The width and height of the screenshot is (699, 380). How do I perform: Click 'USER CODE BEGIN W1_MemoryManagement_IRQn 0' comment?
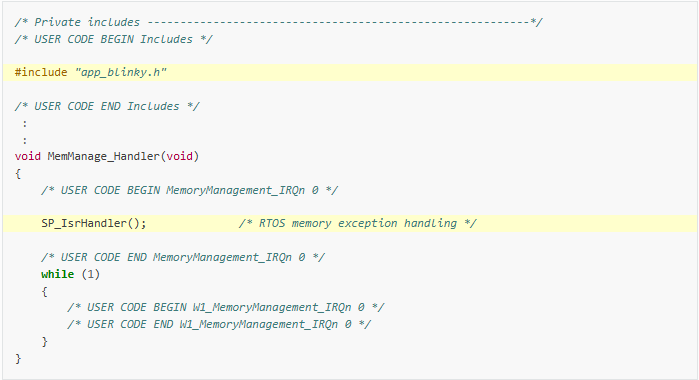click(x=226, y=307)
